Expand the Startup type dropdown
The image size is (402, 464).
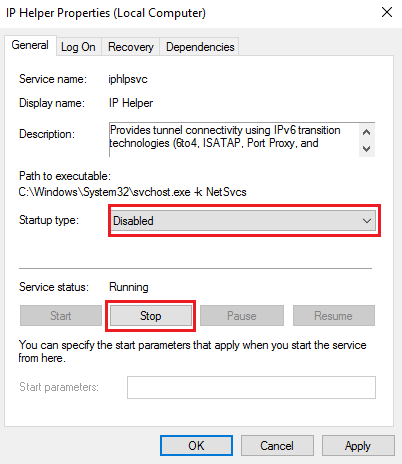(244, 221)
